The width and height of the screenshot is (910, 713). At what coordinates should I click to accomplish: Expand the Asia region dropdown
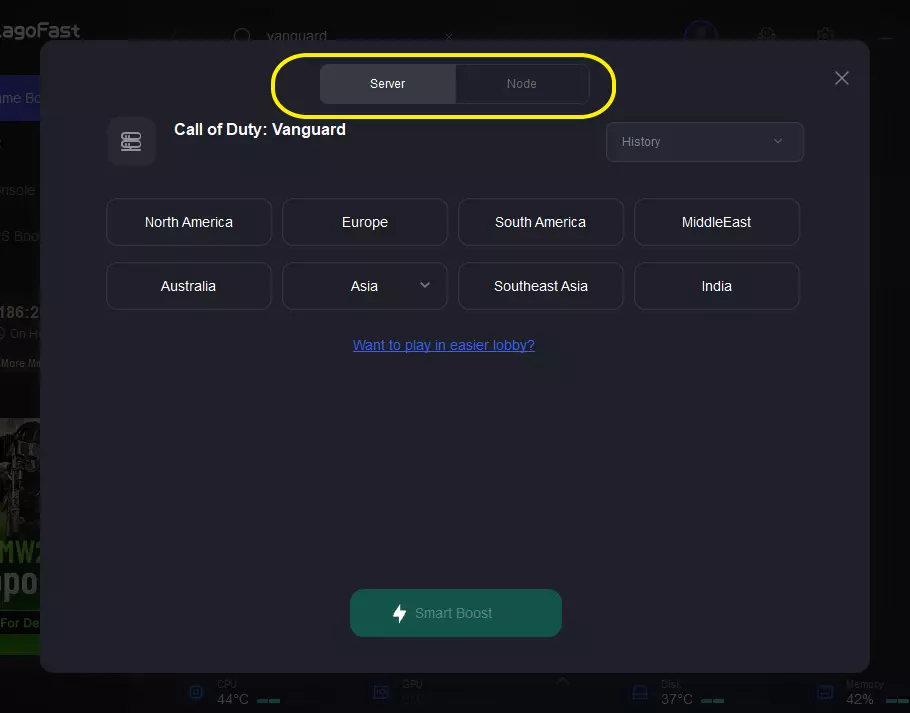pyautogui.click(x=425, y=285)
